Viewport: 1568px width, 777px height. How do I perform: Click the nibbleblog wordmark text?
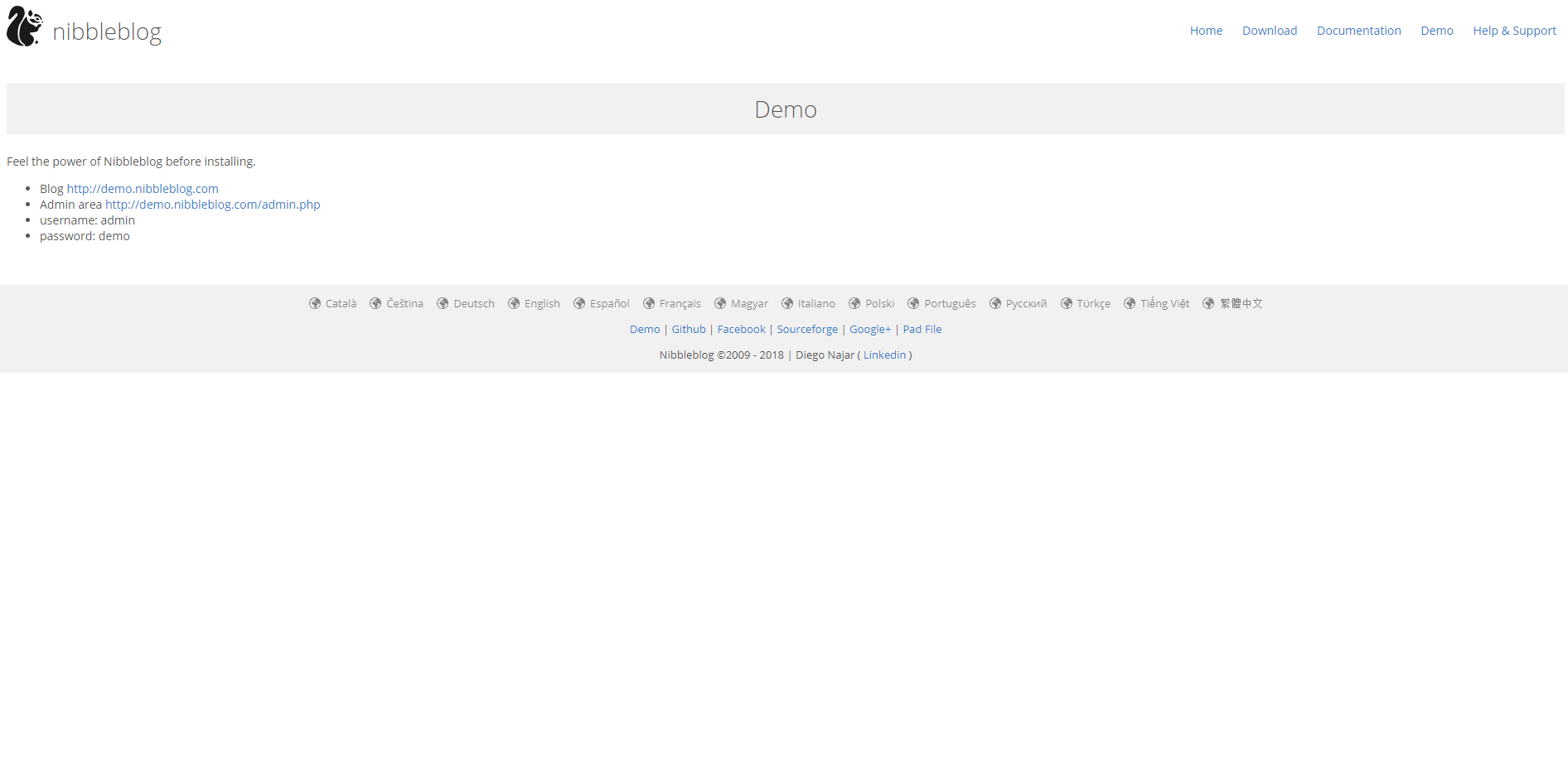(x=107, y=31)
